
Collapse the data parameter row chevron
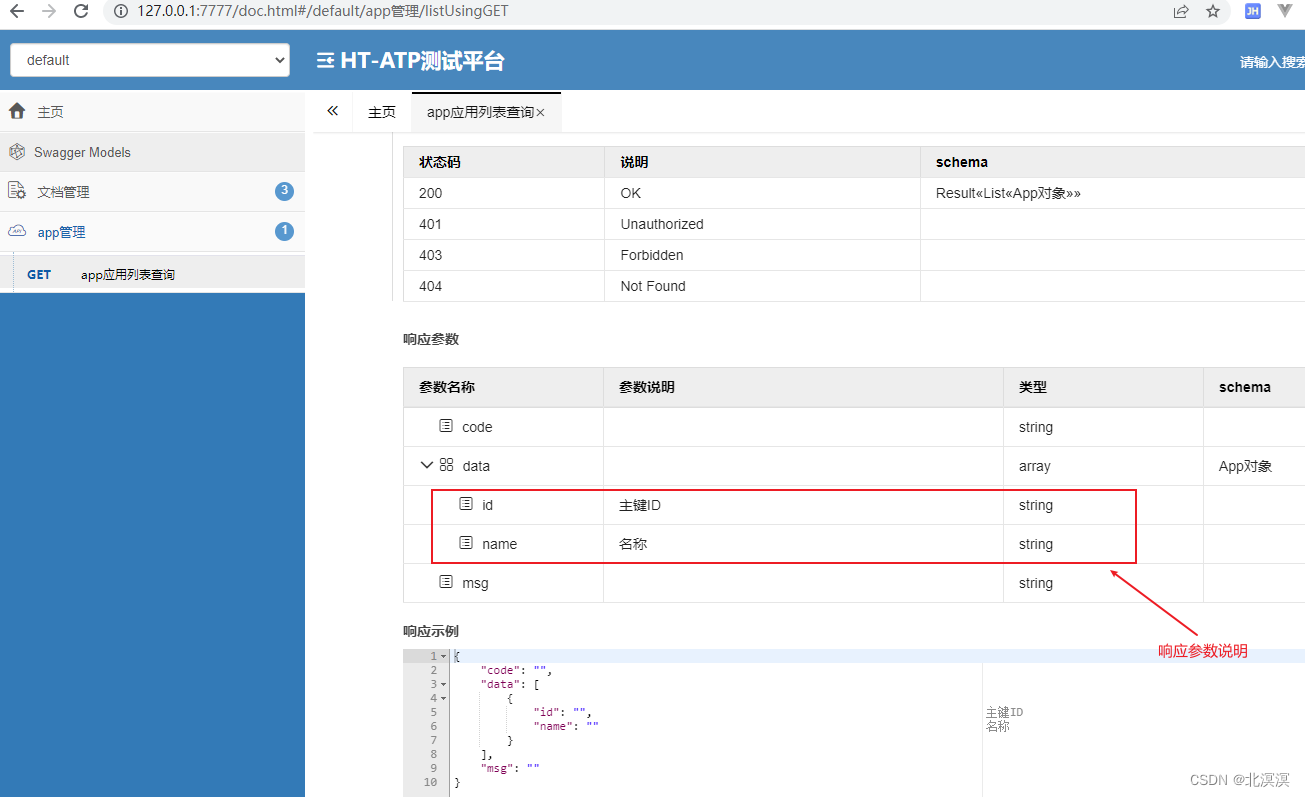[x=426, y=464]
